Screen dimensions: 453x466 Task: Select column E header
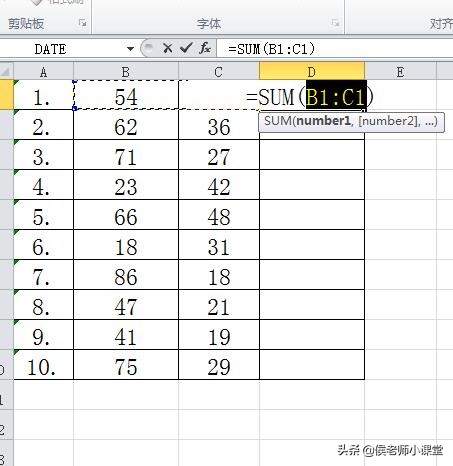pyautogui.click(x=400, y=72)
